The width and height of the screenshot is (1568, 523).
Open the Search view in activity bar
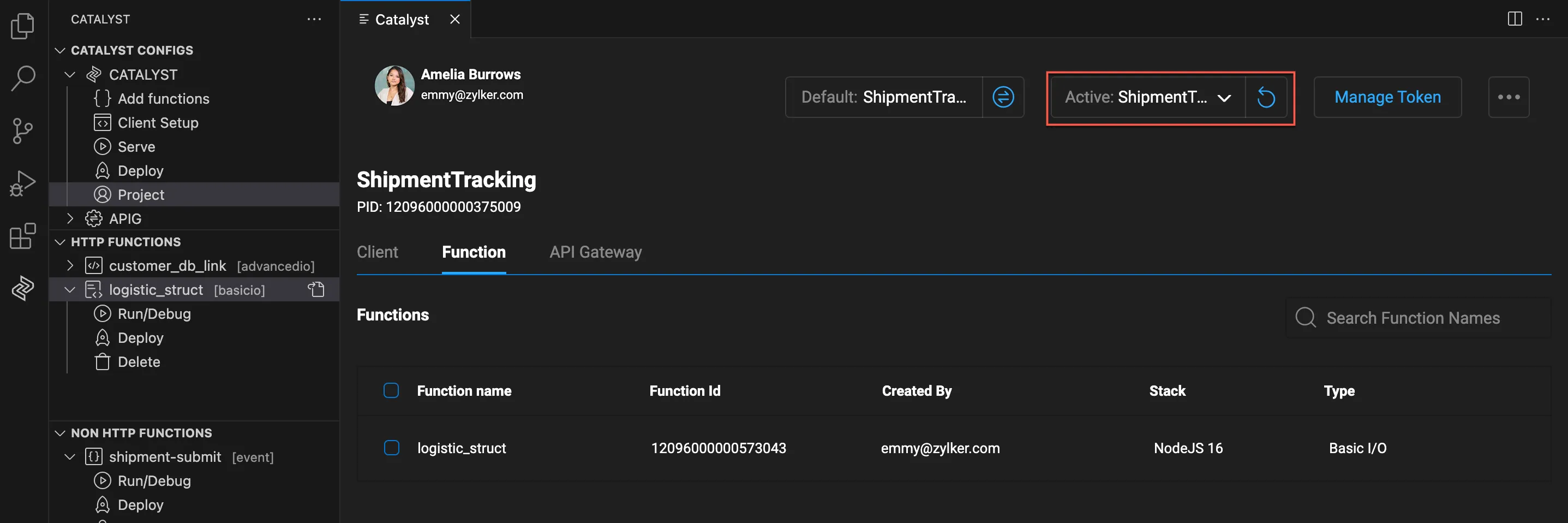pos(23,78)
